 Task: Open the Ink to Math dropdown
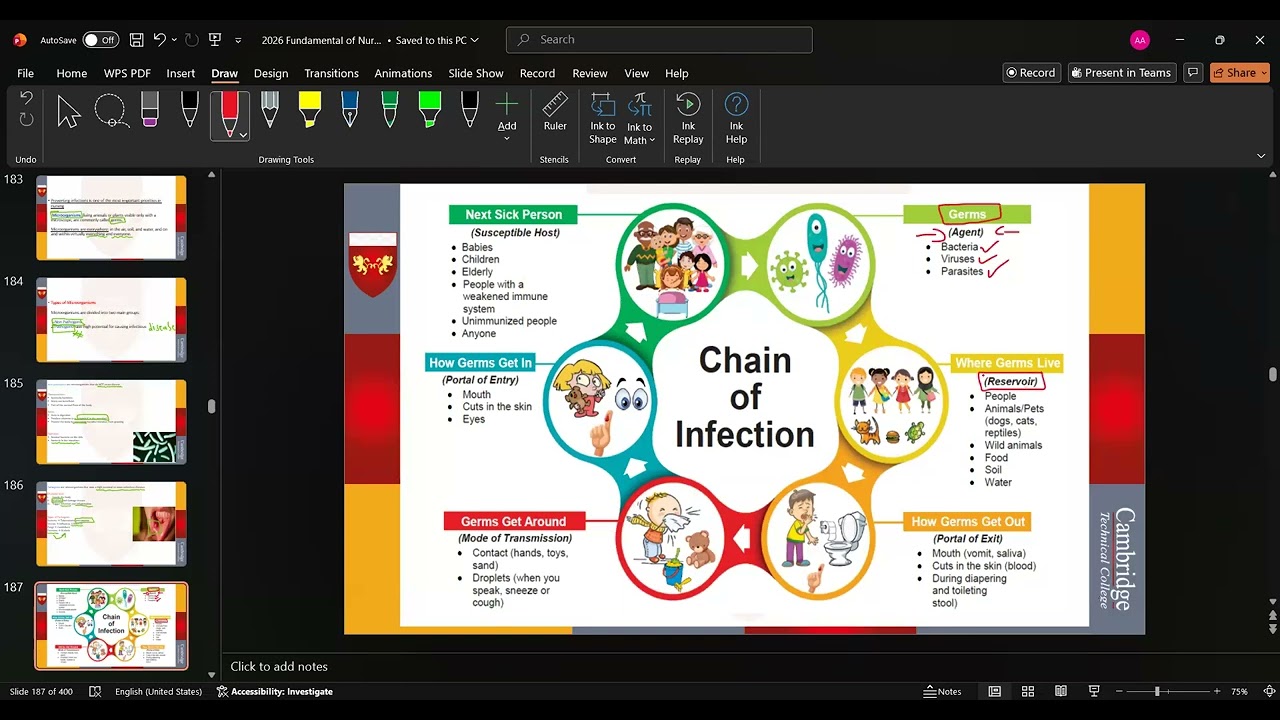(x=652, y=141)
